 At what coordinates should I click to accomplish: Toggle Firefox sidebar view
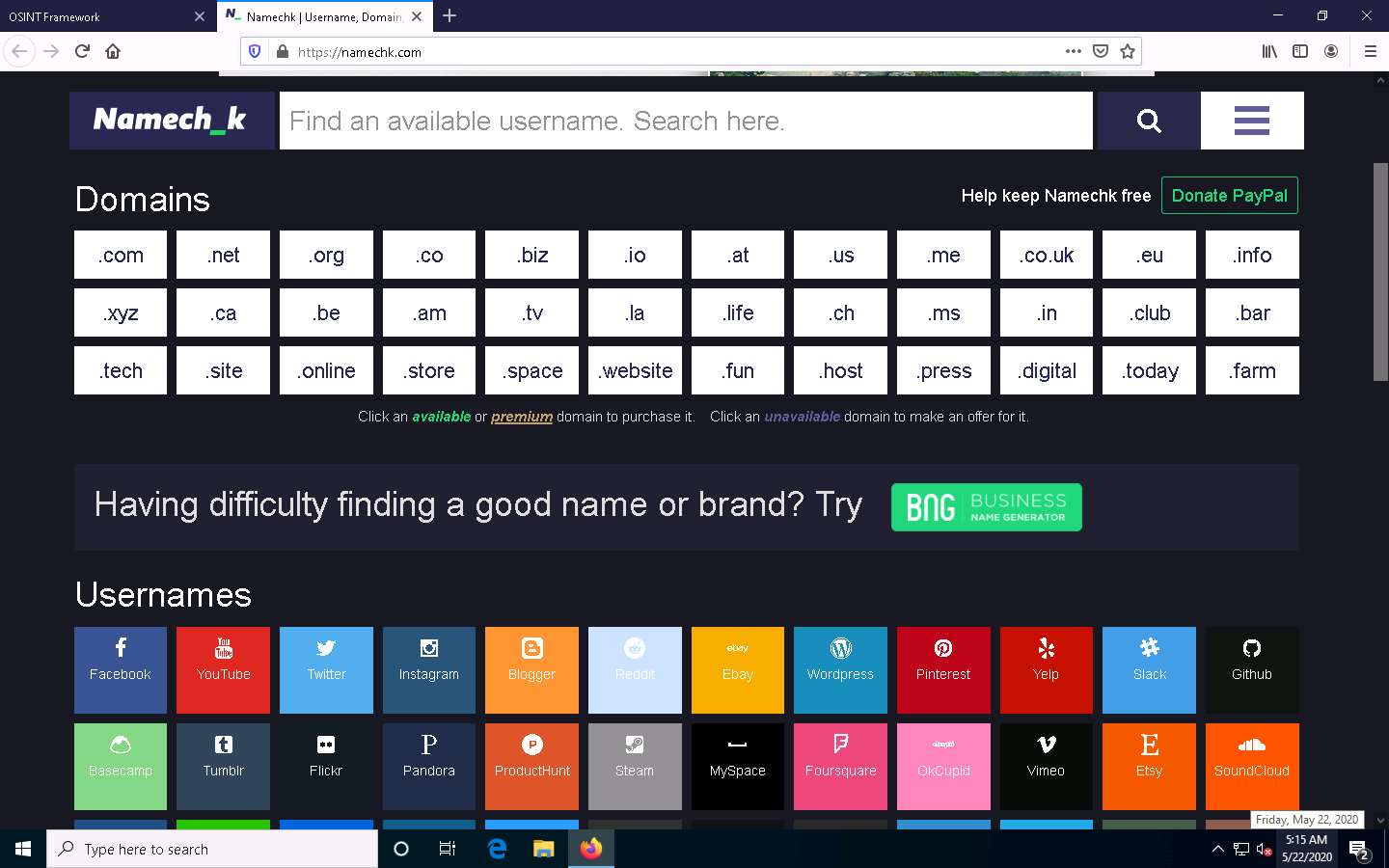click(1300, 51)
